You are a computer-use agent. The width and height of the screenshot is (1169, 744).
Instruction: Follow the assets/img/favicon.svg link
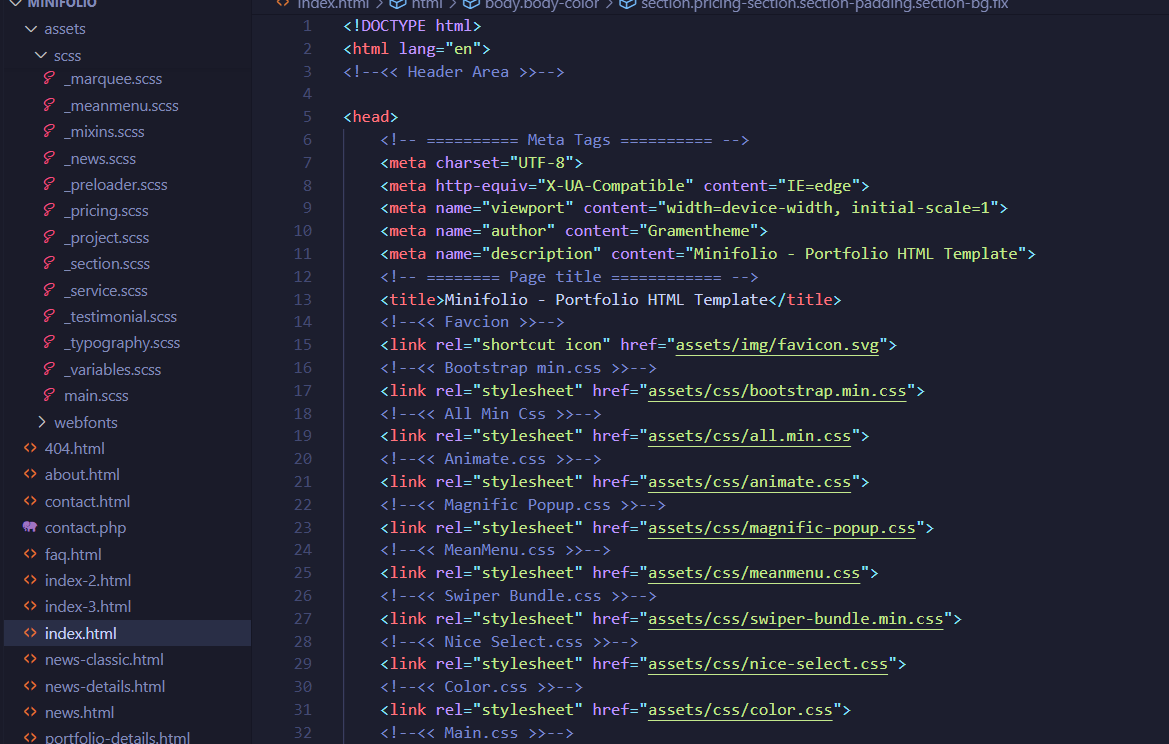pos(777,344)
